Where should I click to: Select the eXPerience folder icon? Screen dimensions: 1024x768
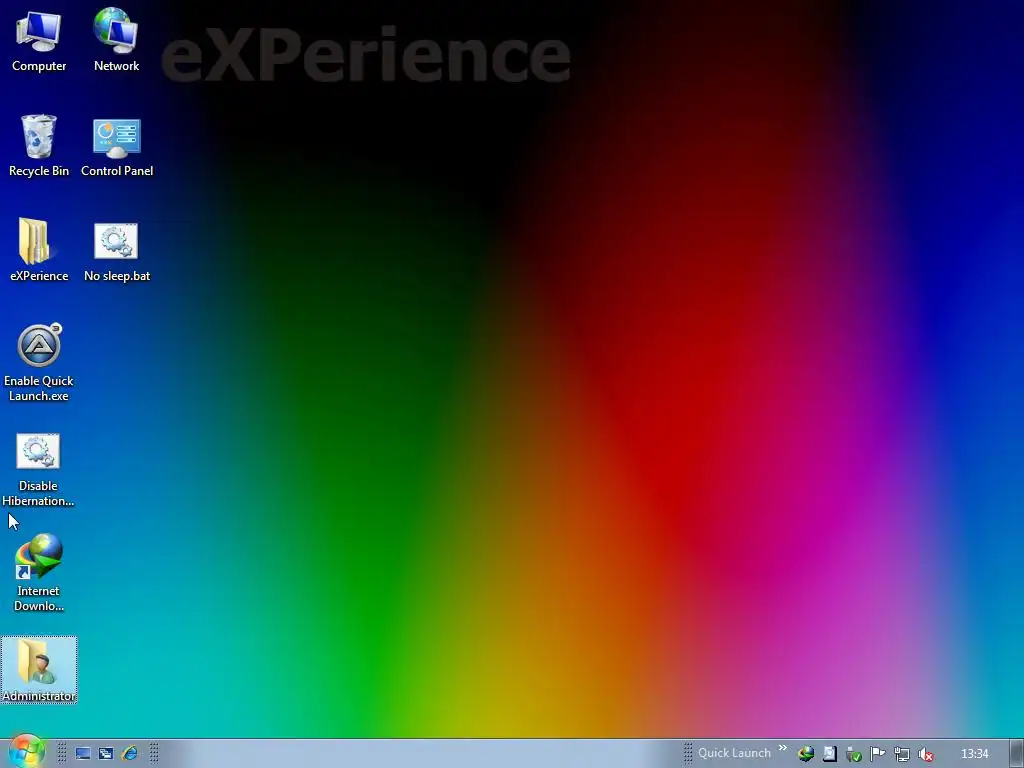tap(39, 249)
